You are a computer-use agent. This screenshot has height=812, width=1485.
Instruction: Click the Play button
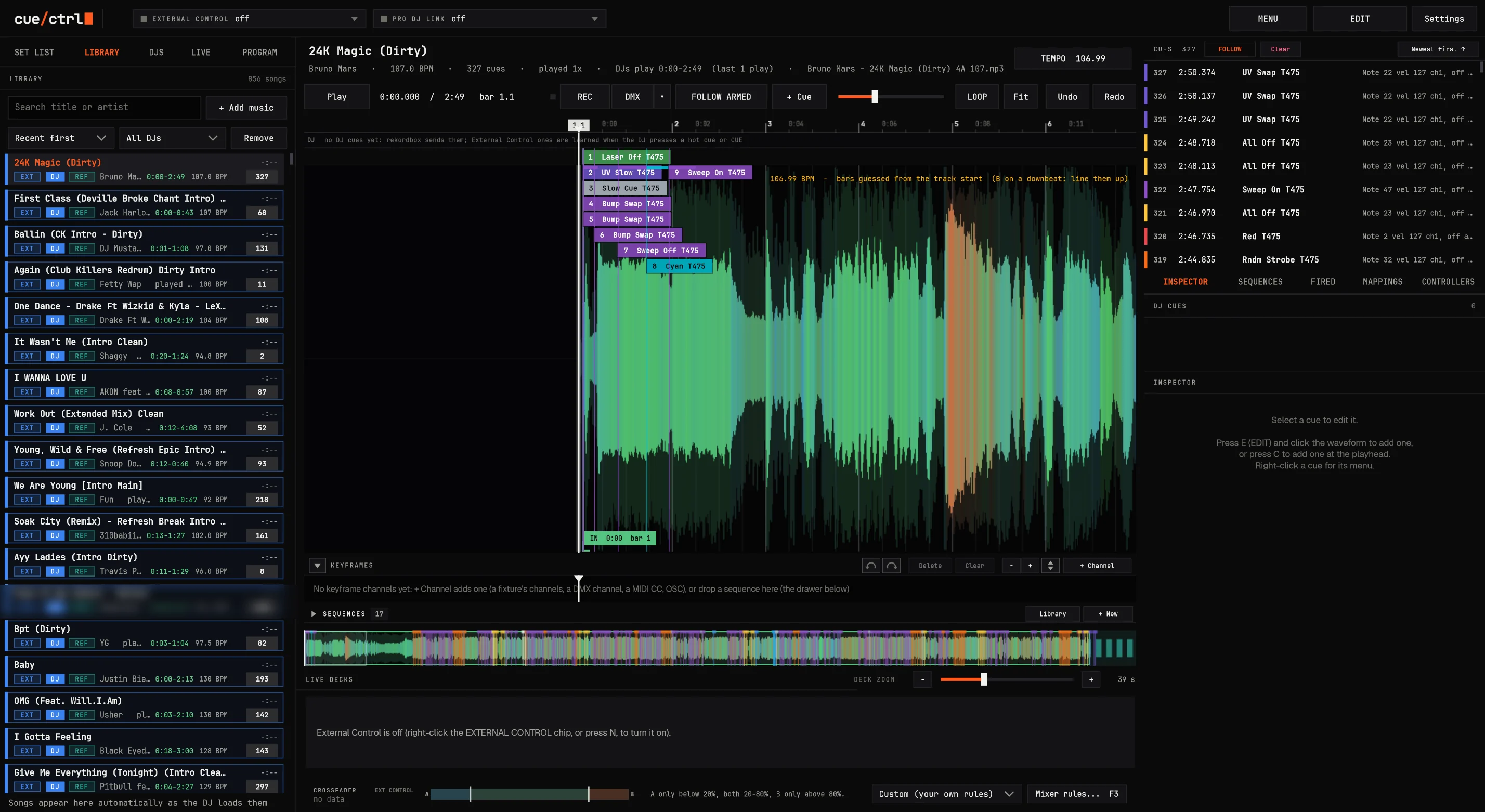coord(336,97)
